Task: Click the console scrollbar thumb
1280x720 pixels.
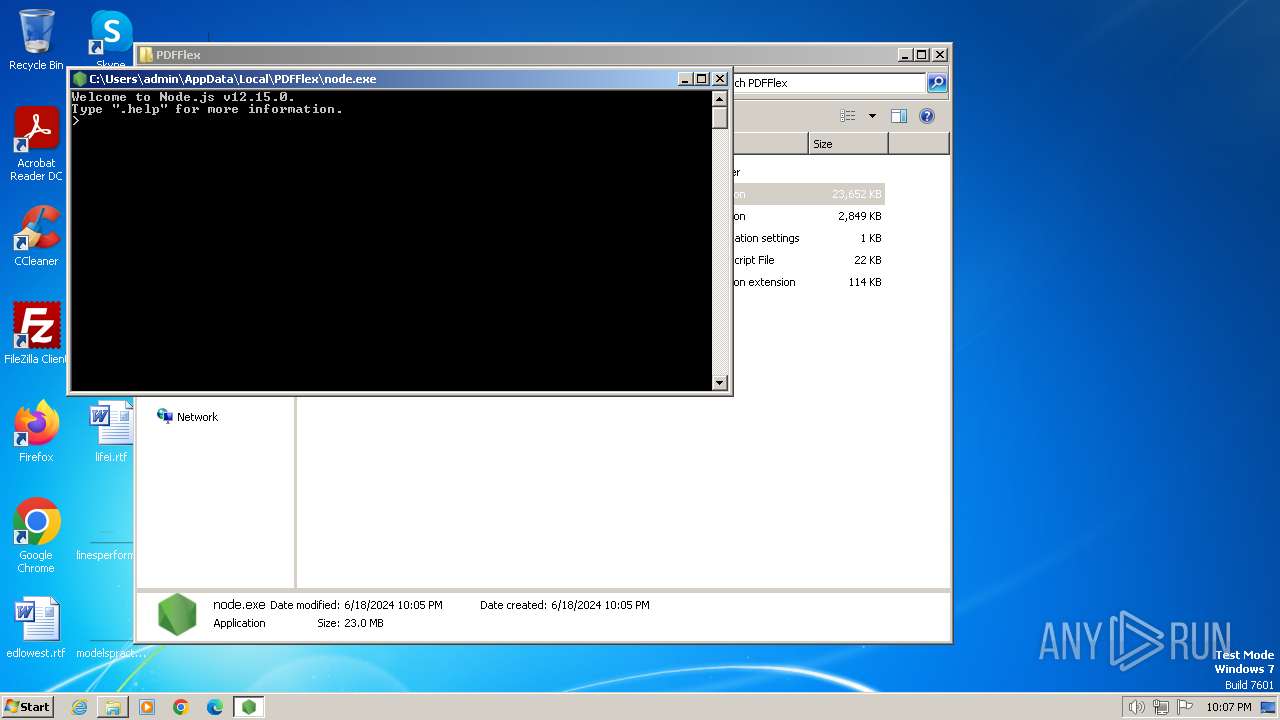Action: (x=719, y=117)
